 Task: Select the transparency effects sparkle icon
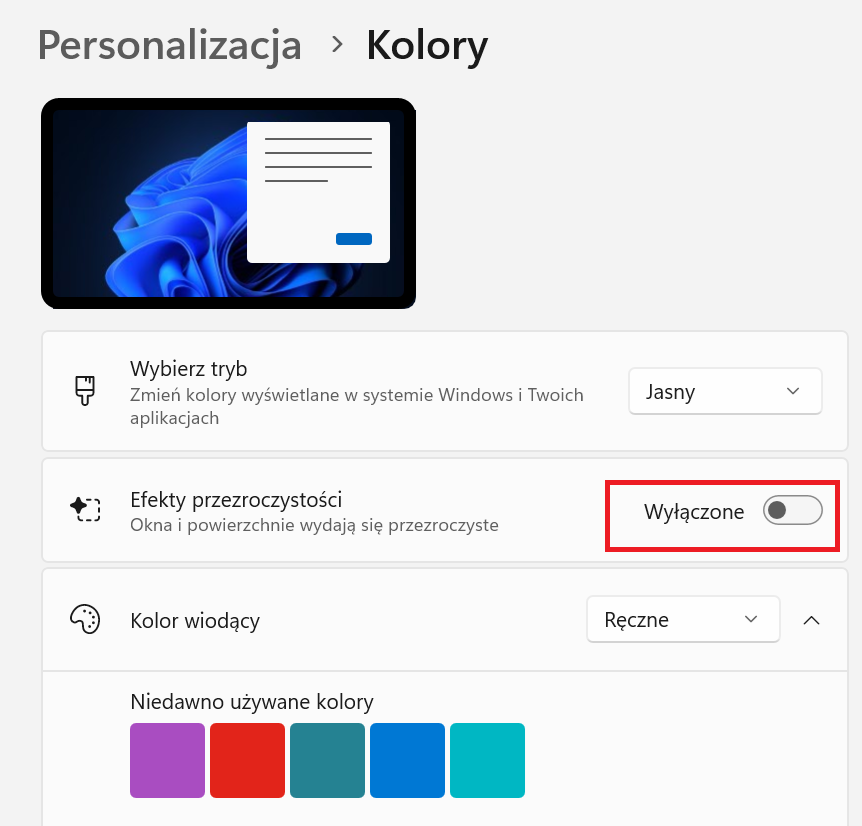coord(86,509)
